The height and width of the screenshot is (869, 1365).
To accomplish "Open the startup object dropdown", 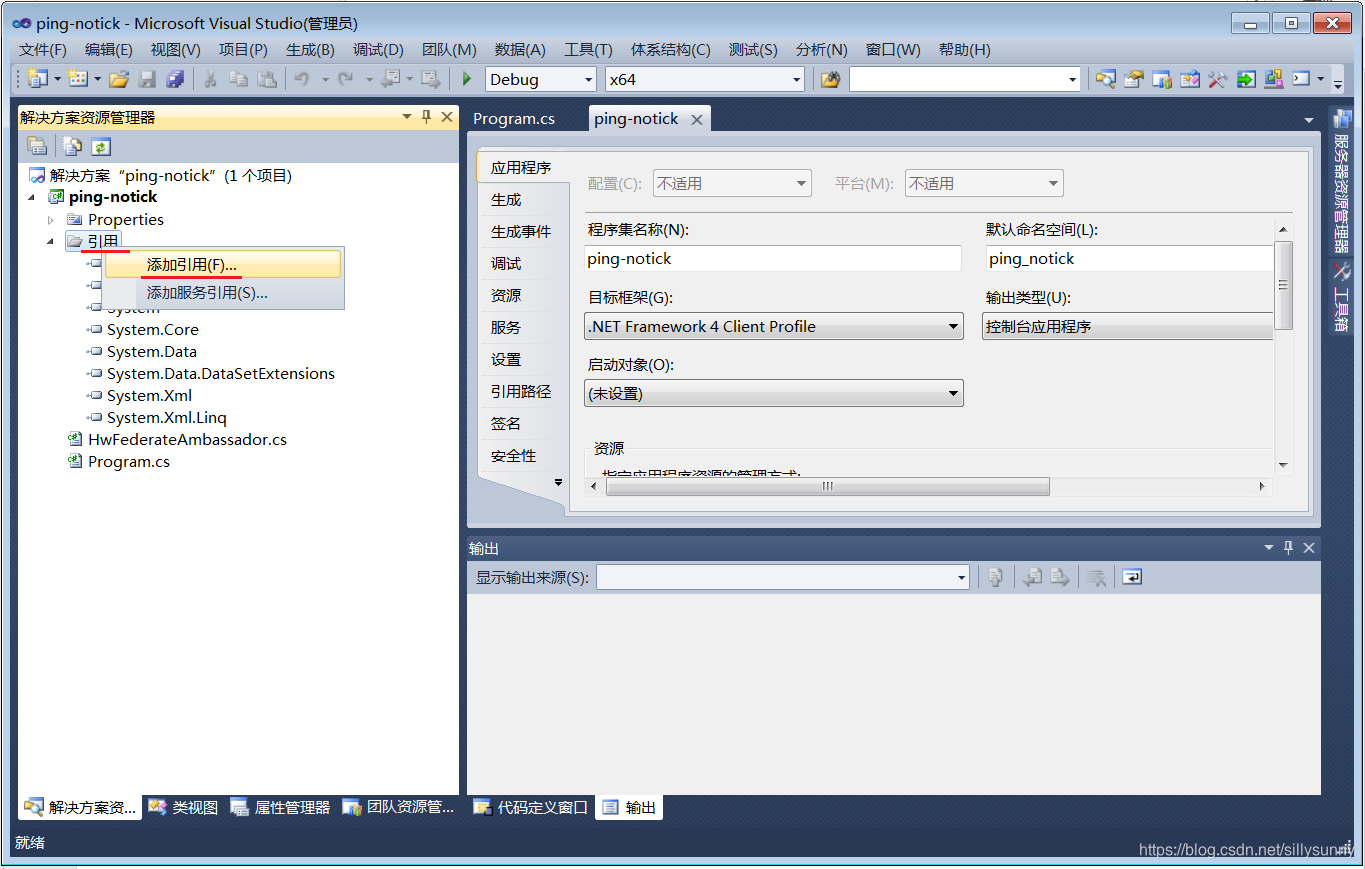I will (954, 394).
